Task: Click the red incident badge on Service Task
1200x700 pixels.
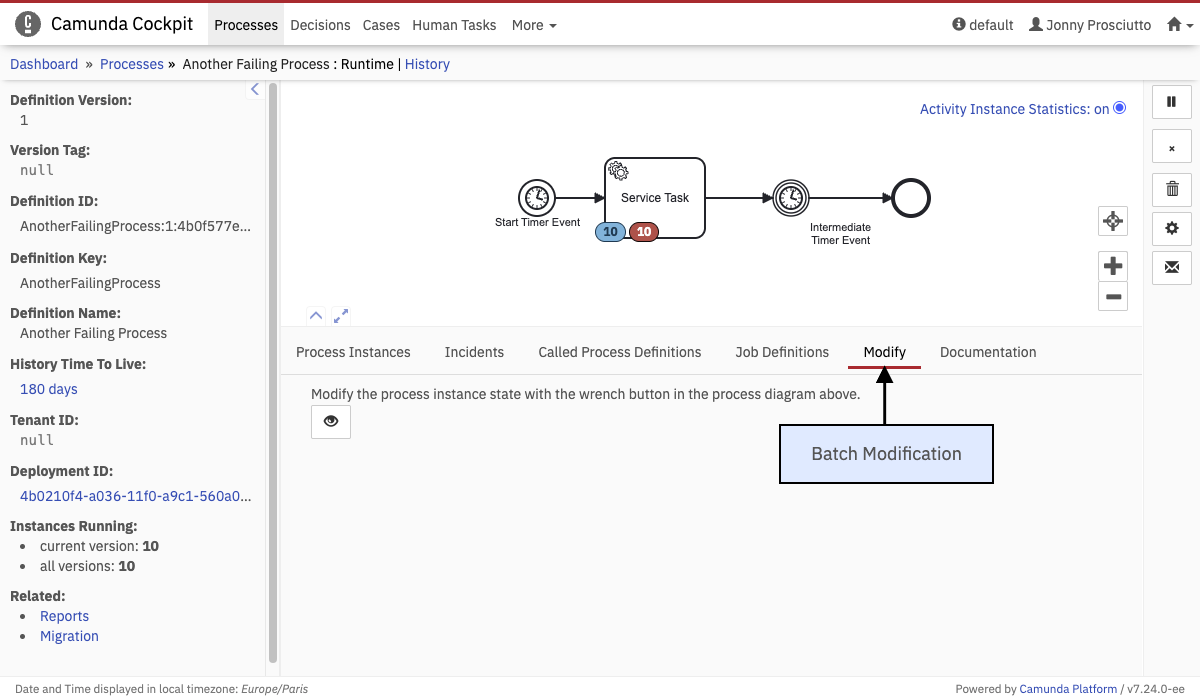Action: pos(644,232)
